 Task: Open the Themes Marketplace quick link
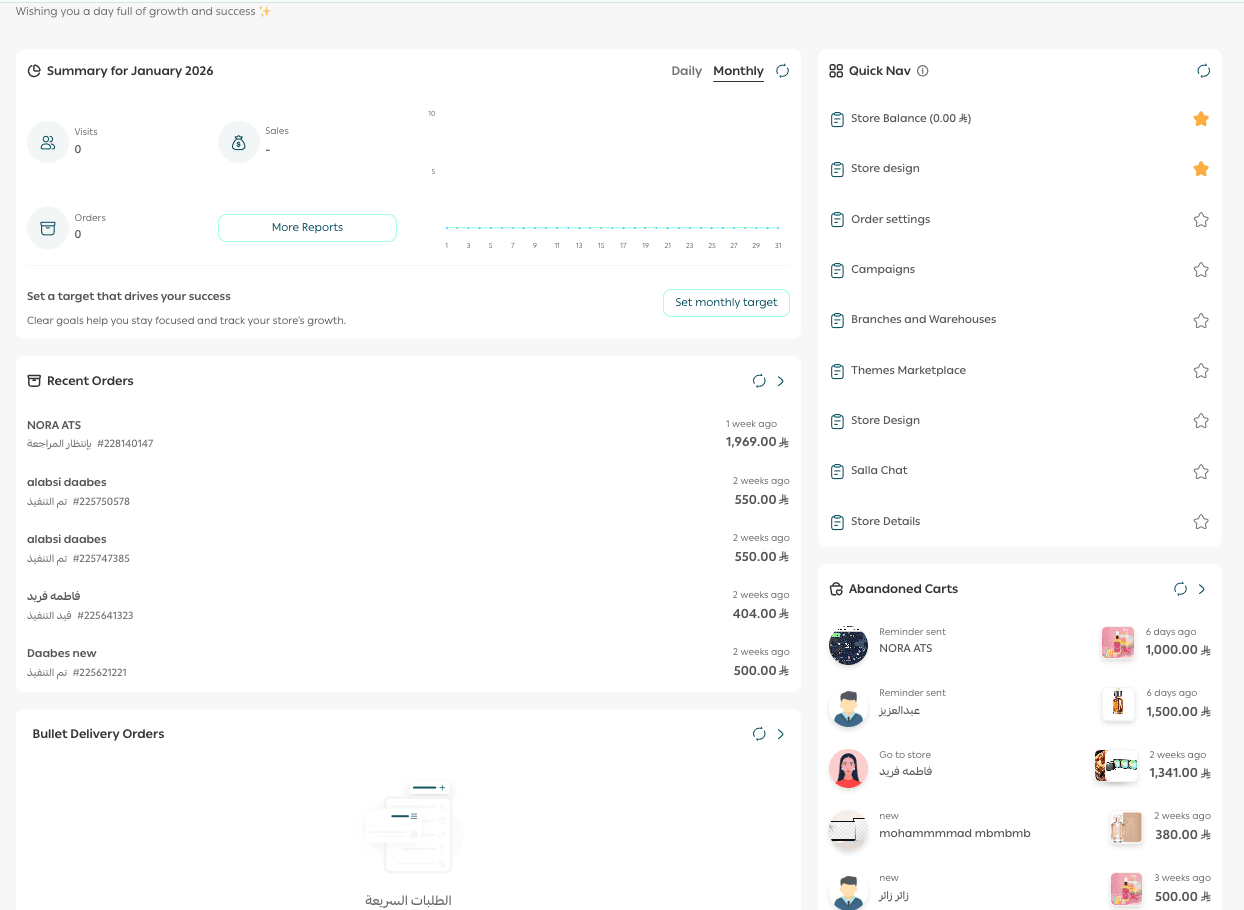coord(908,371)
